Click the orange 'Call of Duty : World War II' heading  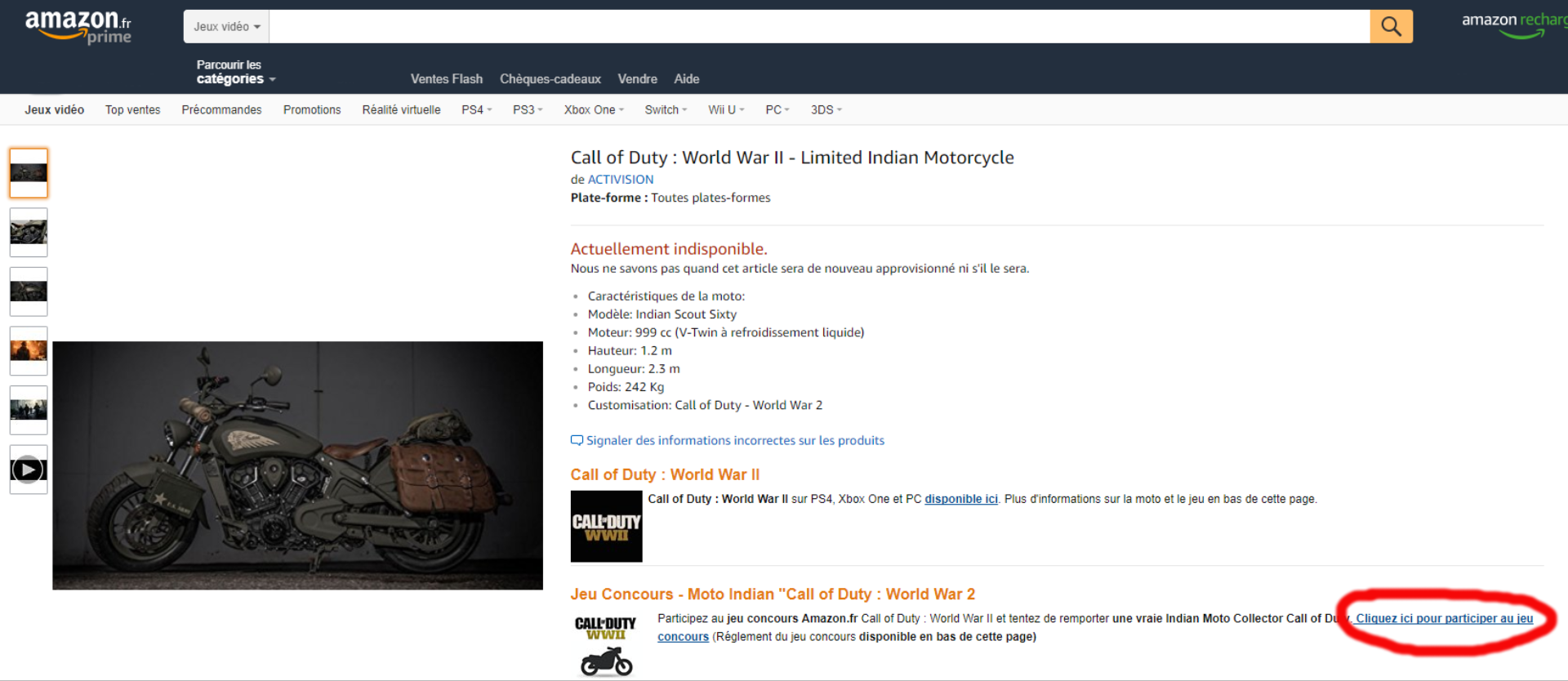(x=665, y=474)
